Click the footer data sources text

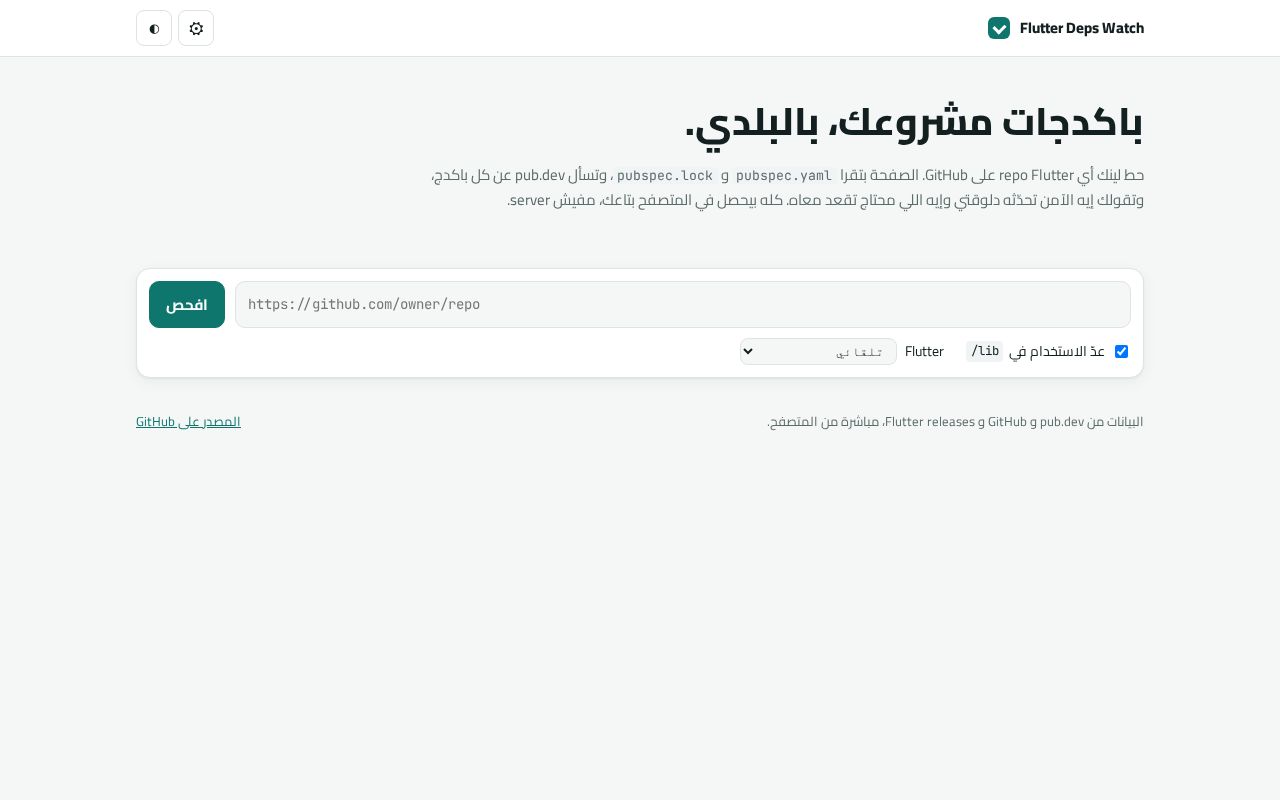pos(955,421)
